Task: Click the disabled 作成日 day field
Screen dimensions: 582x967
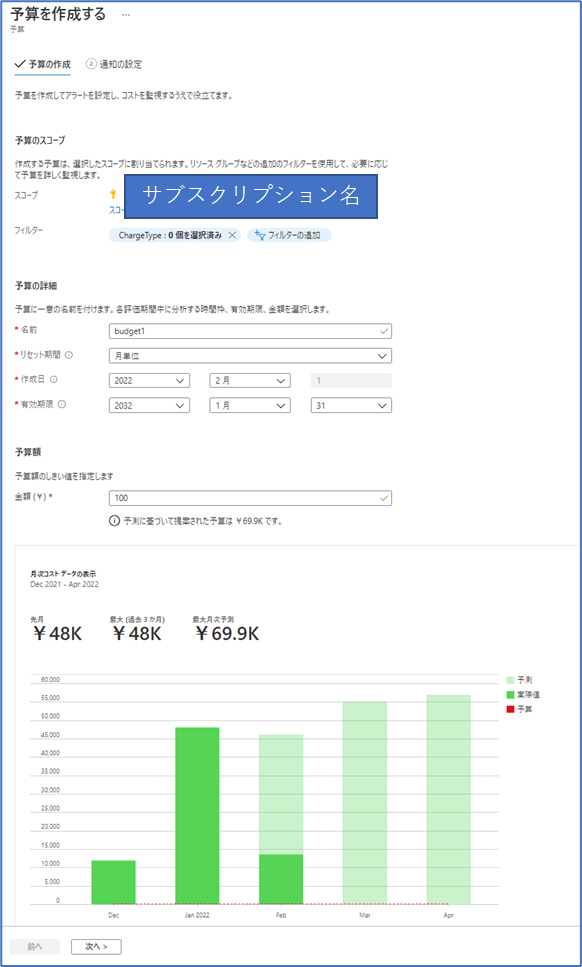Action: click(x=351, y=381)
